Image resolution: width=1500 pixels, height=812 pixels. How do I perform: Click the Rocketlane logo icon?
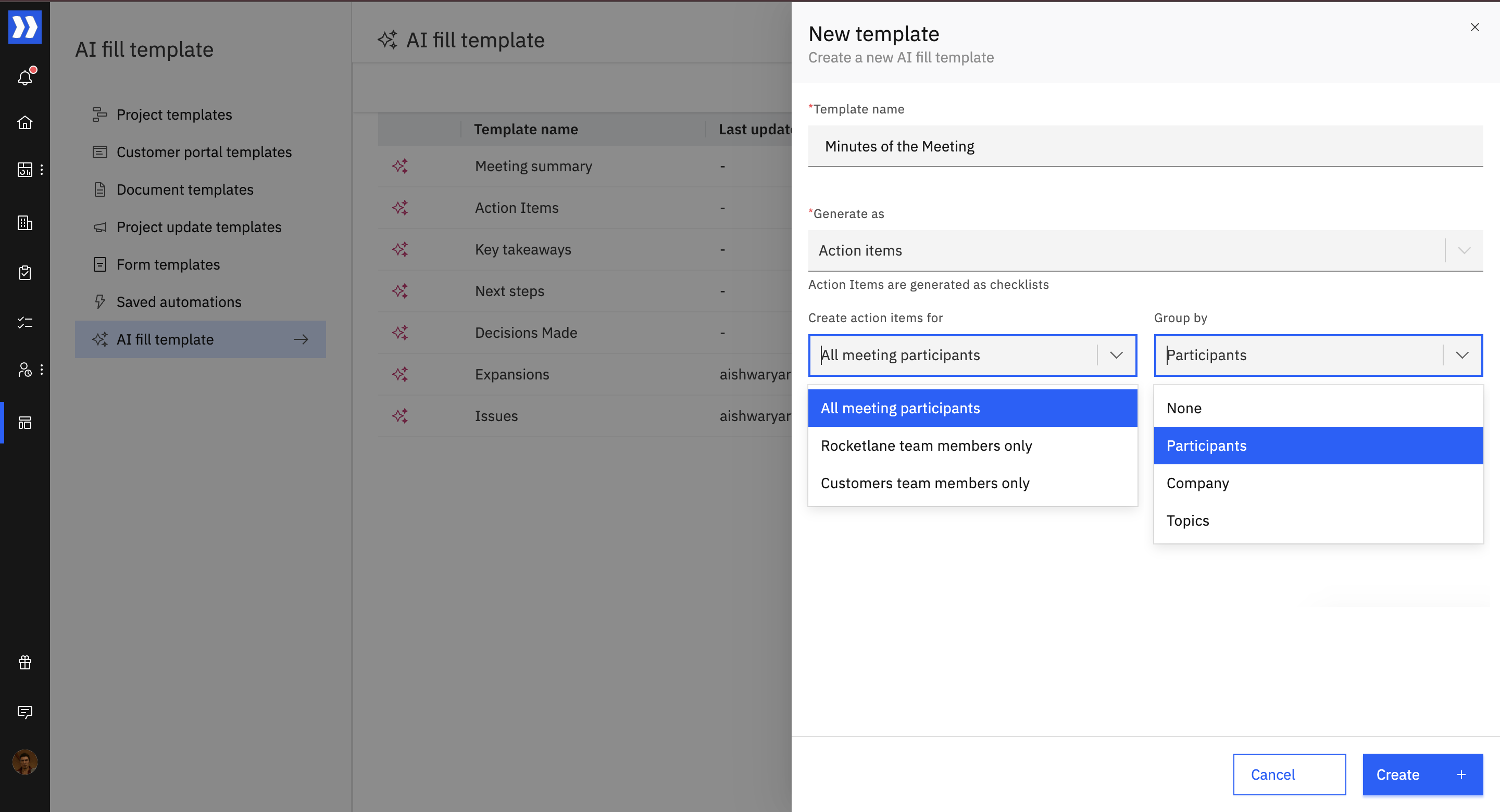(x=25, y=27)
